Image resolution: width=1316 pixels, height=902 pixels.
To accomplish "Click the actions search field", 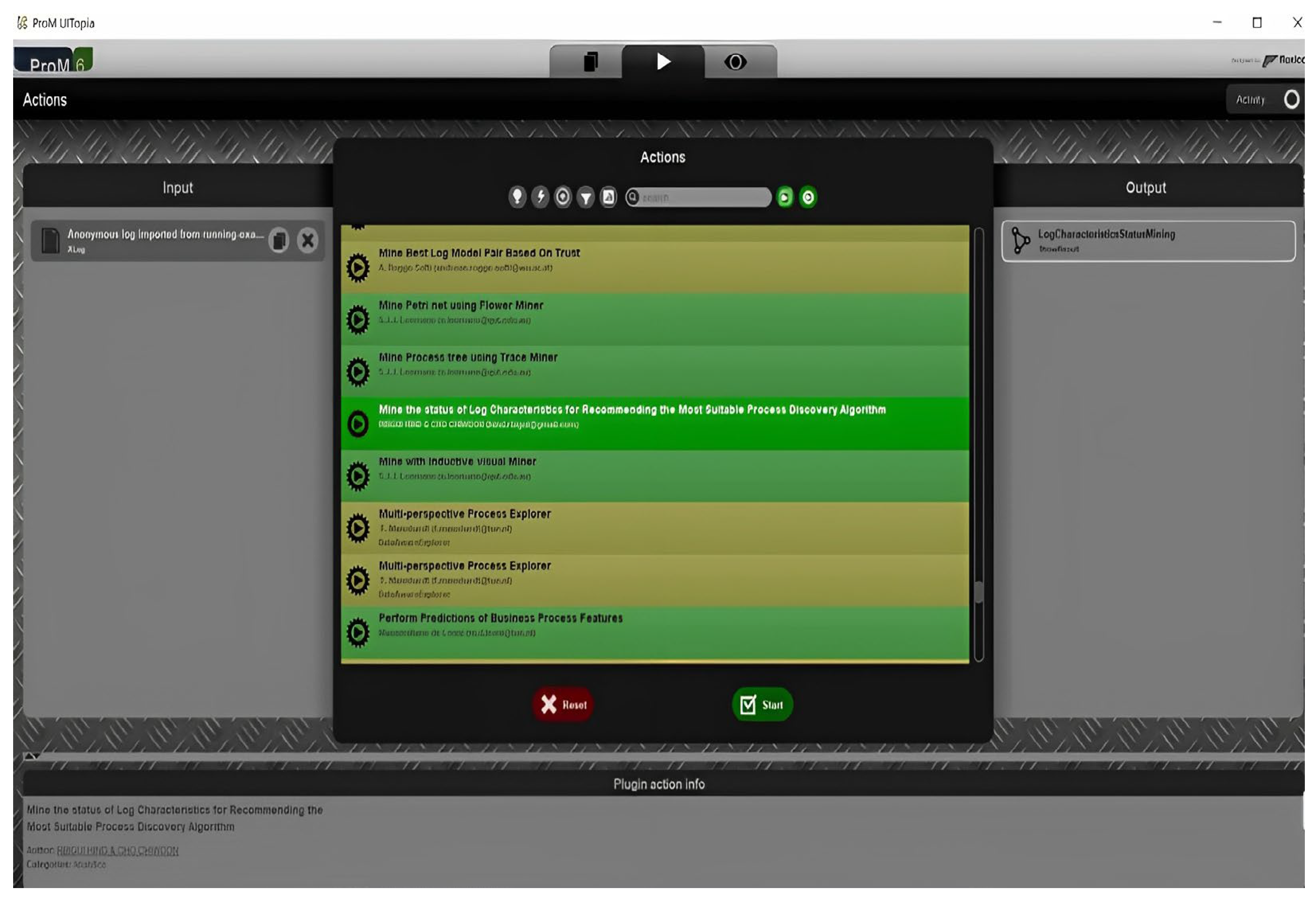I will (698, 197).
